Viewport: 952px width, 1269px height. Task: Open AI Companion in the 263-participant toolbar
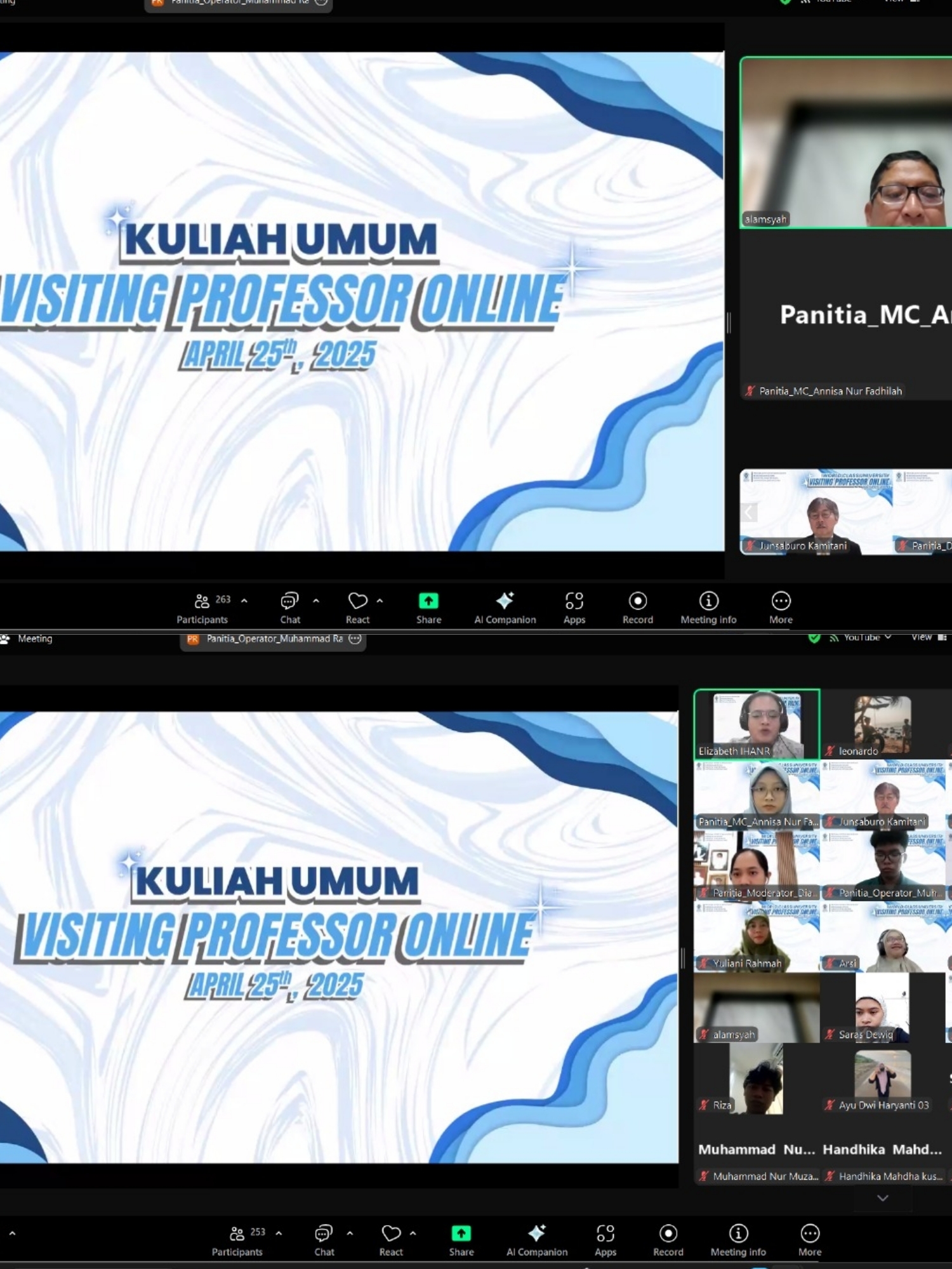505,606
